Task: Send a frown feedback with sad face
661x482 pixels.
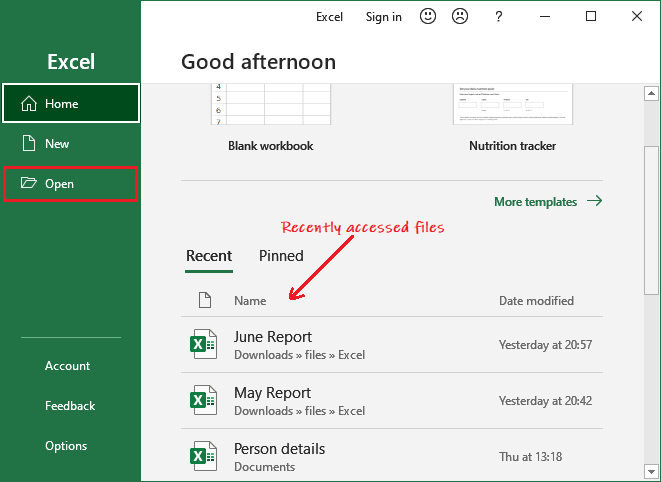Action: point(459,16)
